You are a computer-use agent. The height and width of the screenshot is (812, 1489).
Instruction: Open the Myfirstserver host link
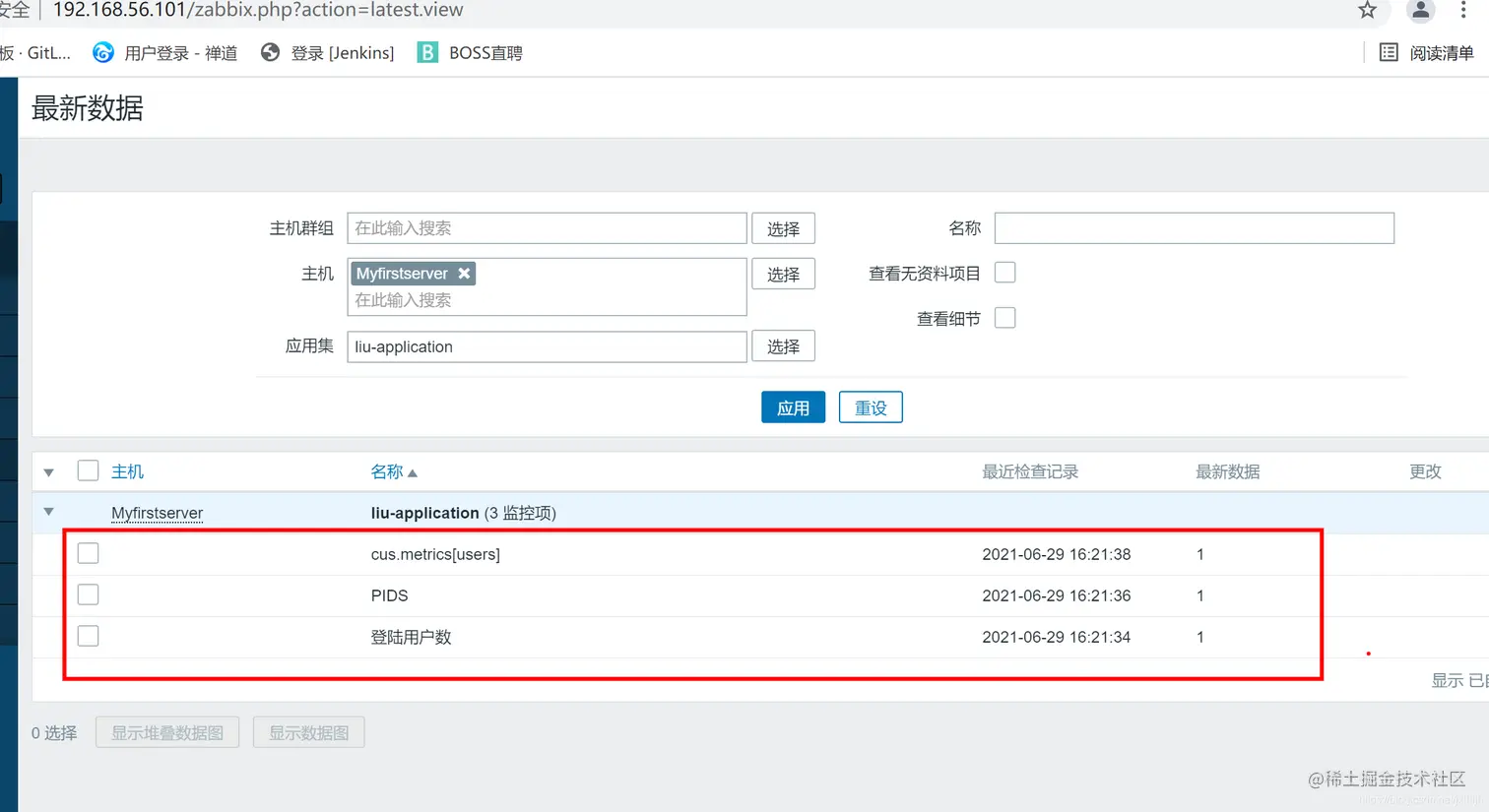(x=157, y=513)
